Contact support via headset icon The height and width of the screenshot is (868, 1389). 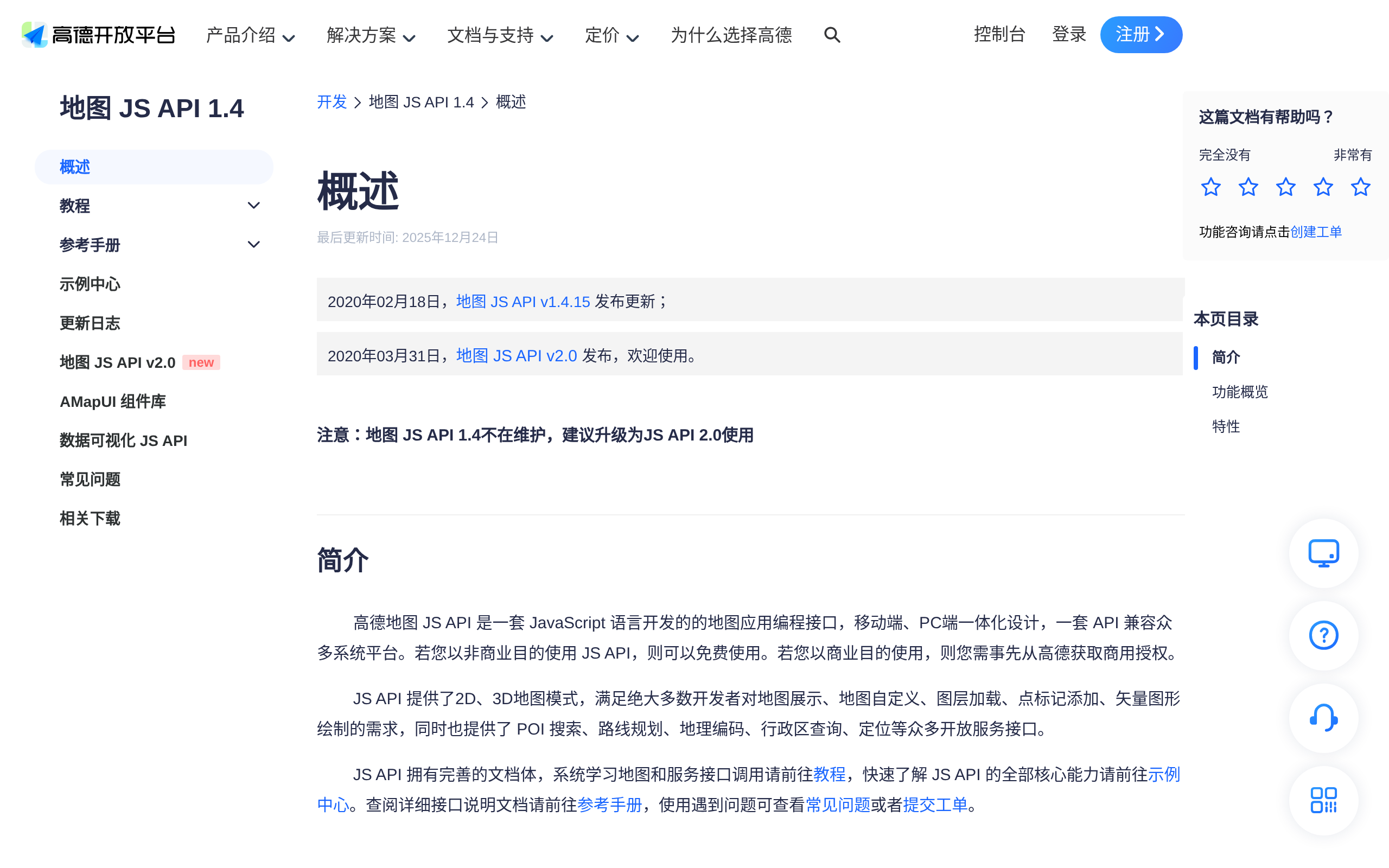pyautogui.click(x=1323, y=718)
